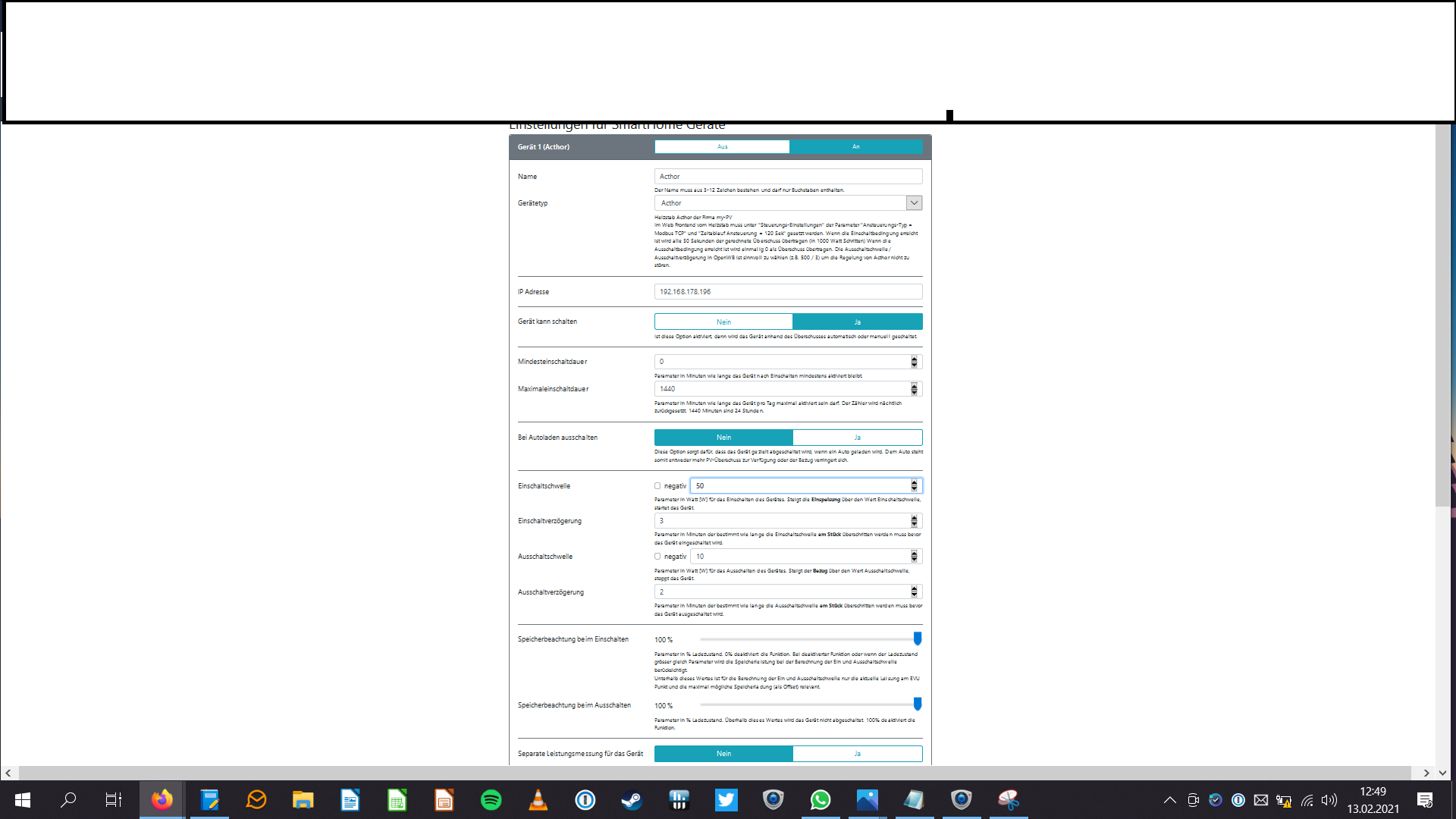Screen dimensions: 1456x819
Task: Open 1Password taskbar icon
Action: (x=585, y=800)
